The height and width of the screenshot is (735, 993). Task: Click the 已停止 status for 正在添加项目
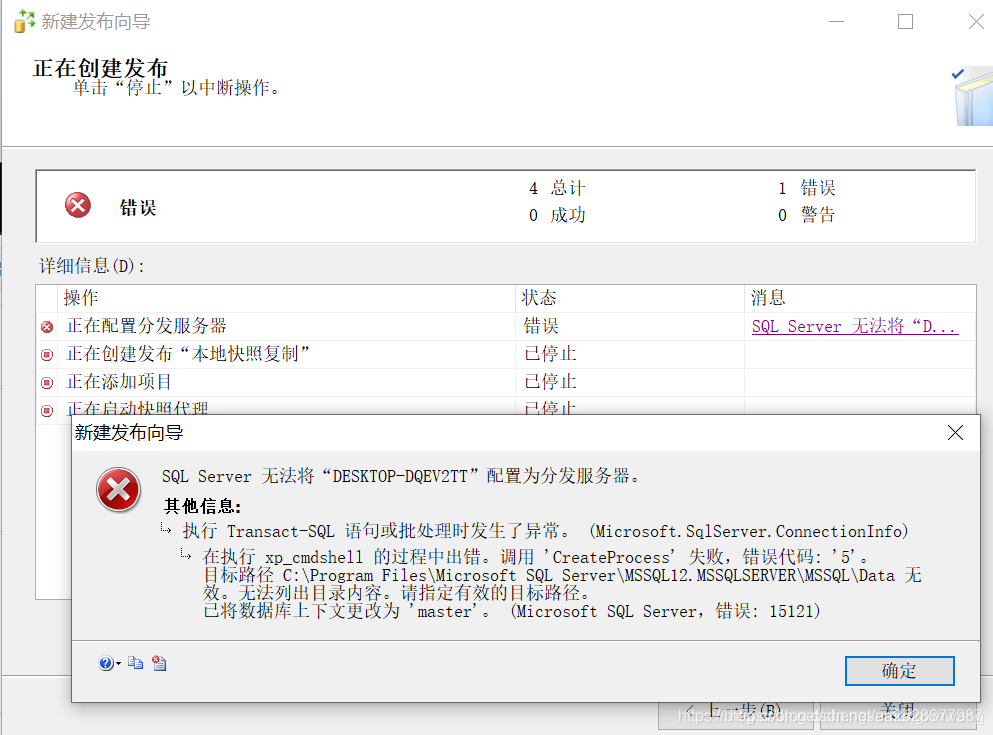pos(550,382)
